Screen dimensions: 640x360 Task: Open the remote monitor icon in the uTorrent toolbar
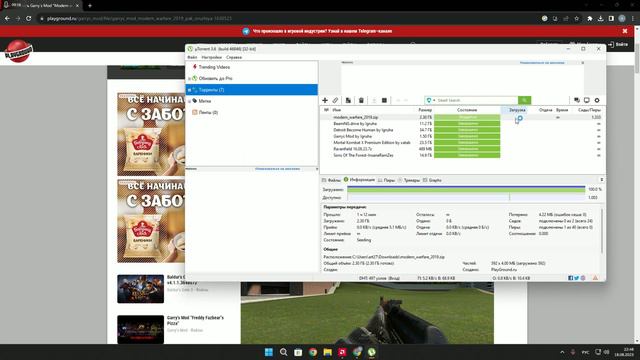click(587, 100)
